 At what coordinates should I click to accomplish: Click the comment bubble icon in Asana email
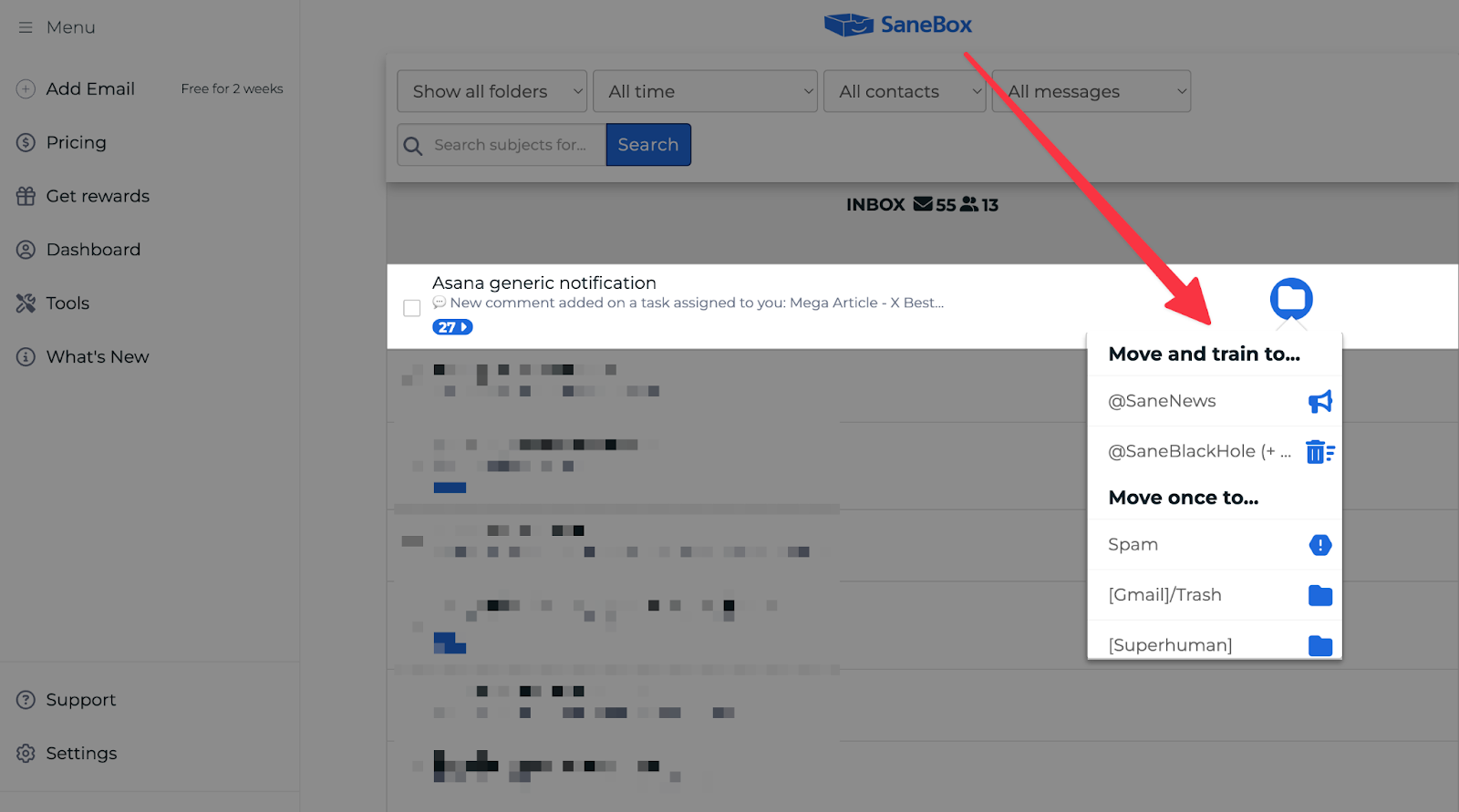pyautogui.click(x=440, y=303)
